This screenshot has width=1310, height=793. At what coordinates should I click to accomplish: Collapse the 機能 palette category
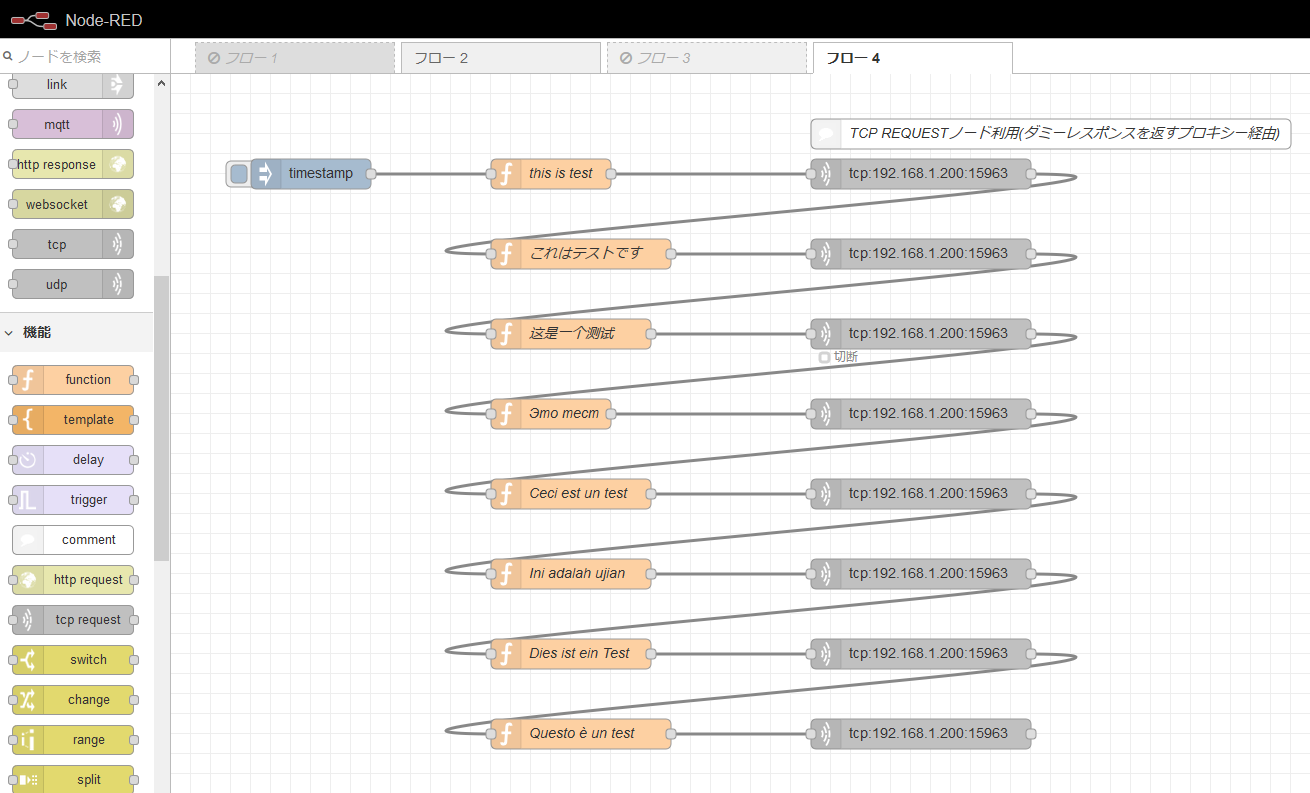[x=77, y=332]
